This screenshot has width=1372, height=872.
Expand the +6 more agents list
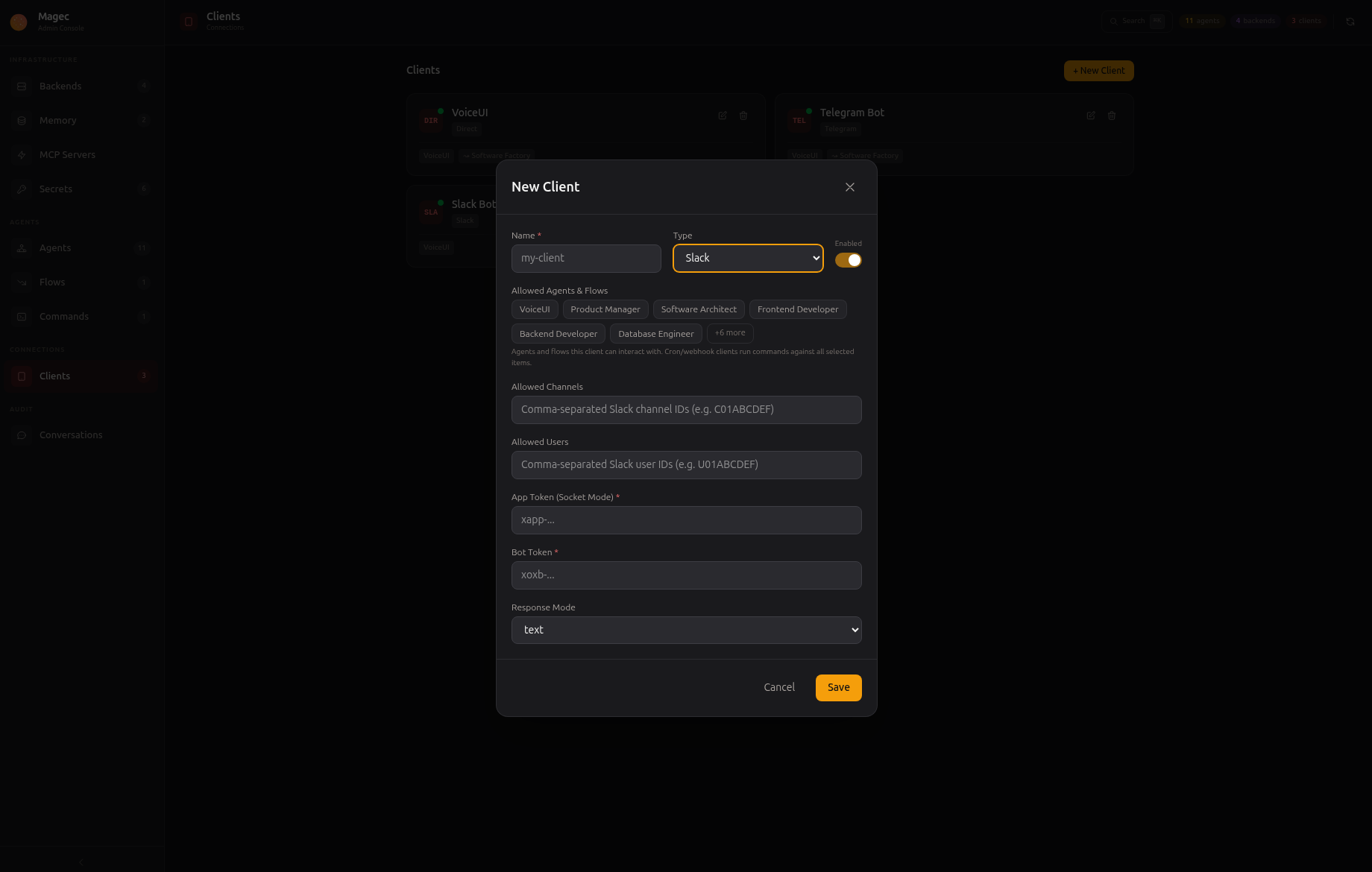click(729, 333)
